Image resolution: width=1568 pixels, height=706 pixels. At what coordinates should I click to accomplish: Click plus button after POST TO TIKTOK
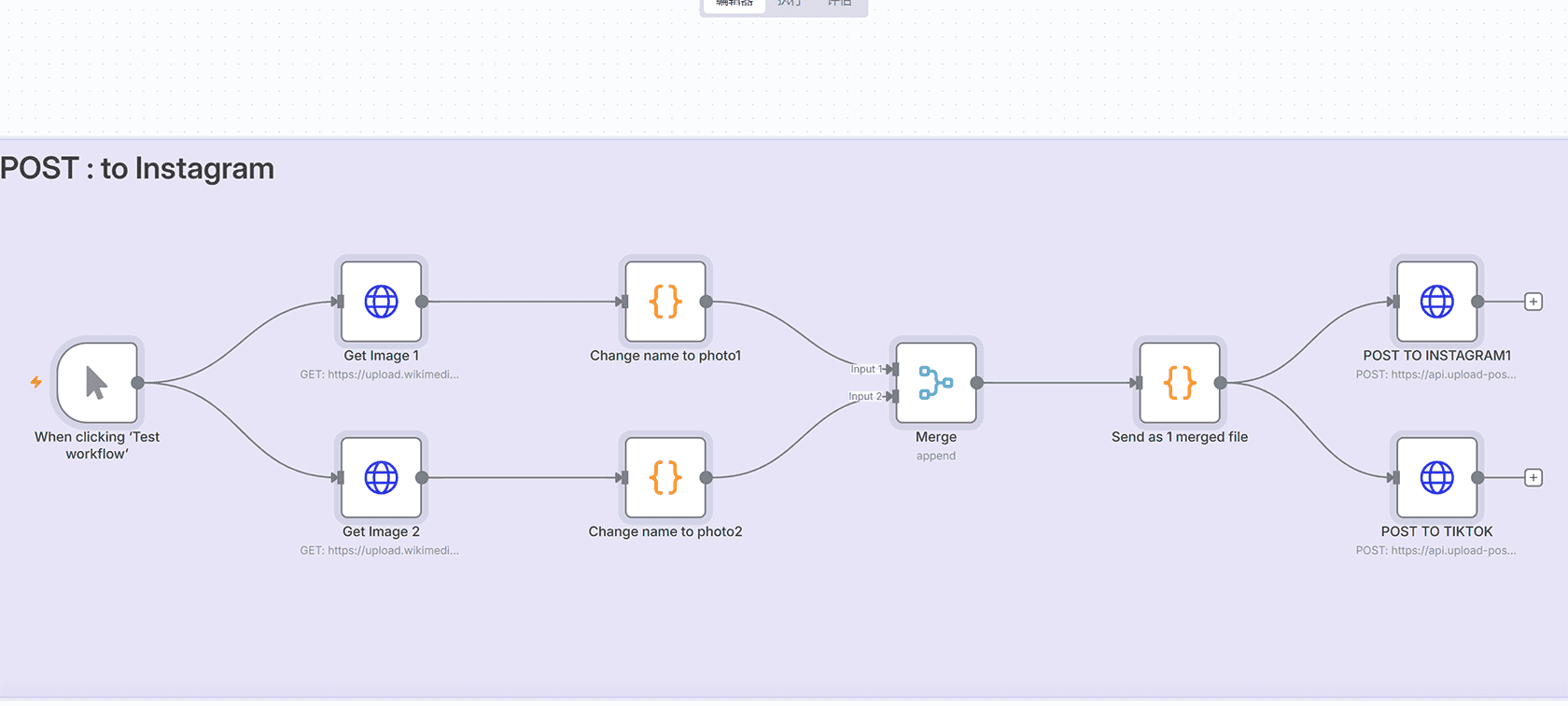tap(1533, 477)
